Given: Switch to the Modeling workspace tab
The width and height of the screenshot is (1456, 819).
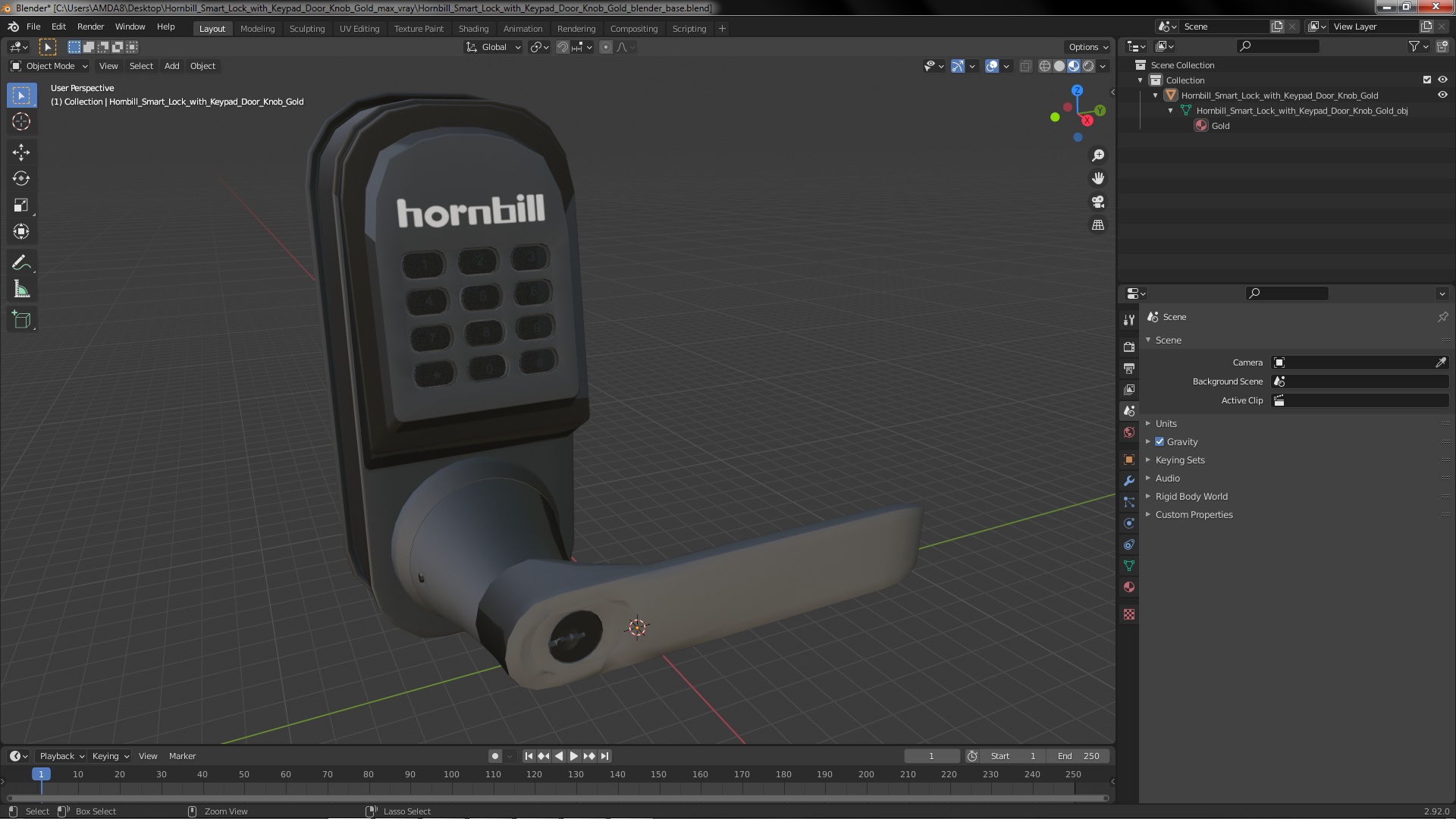Looking at the screenshot, I should pos(257,29).
